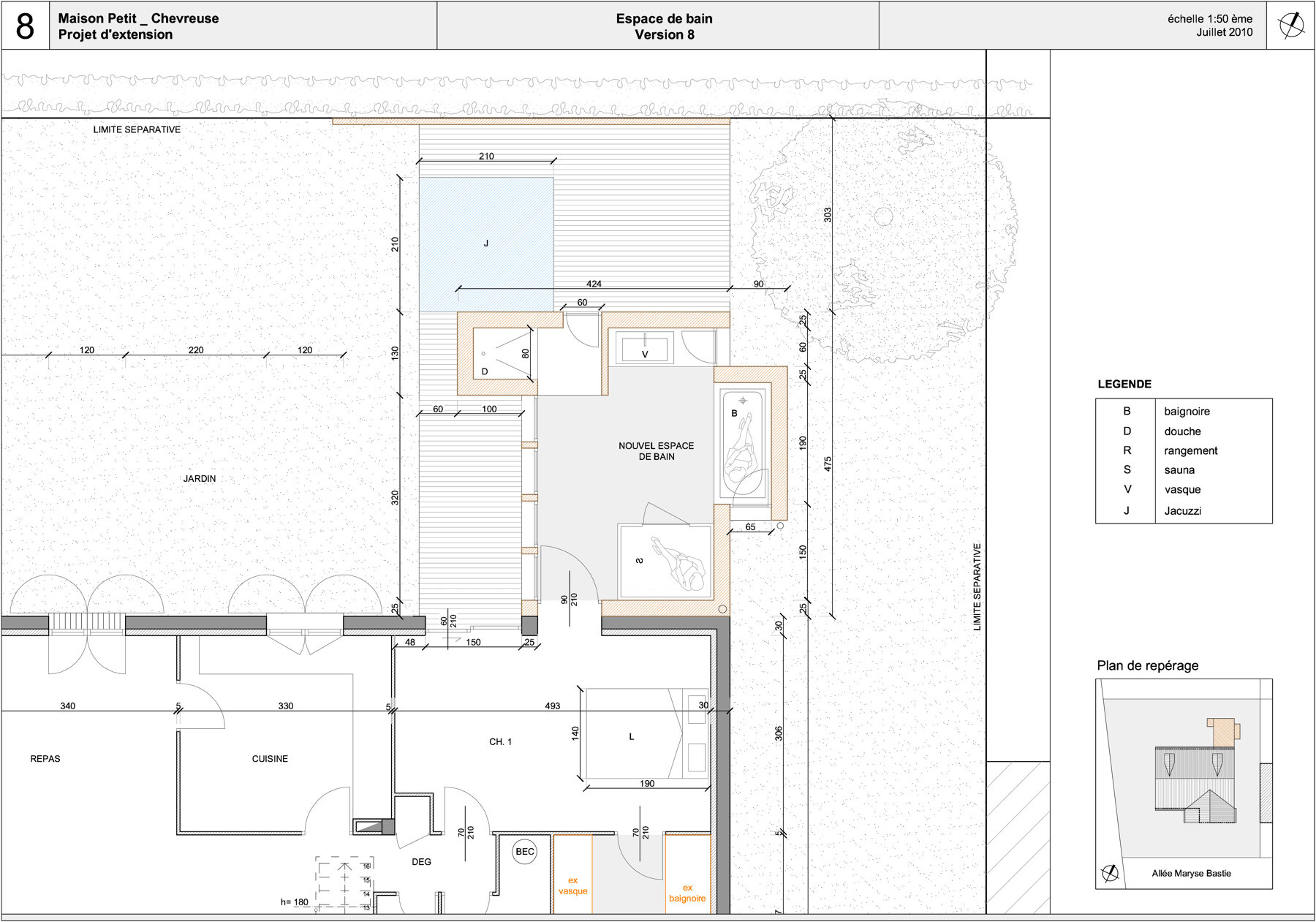
Task: Select the bed symbol labeled L
Action: (x=647, y=733)
